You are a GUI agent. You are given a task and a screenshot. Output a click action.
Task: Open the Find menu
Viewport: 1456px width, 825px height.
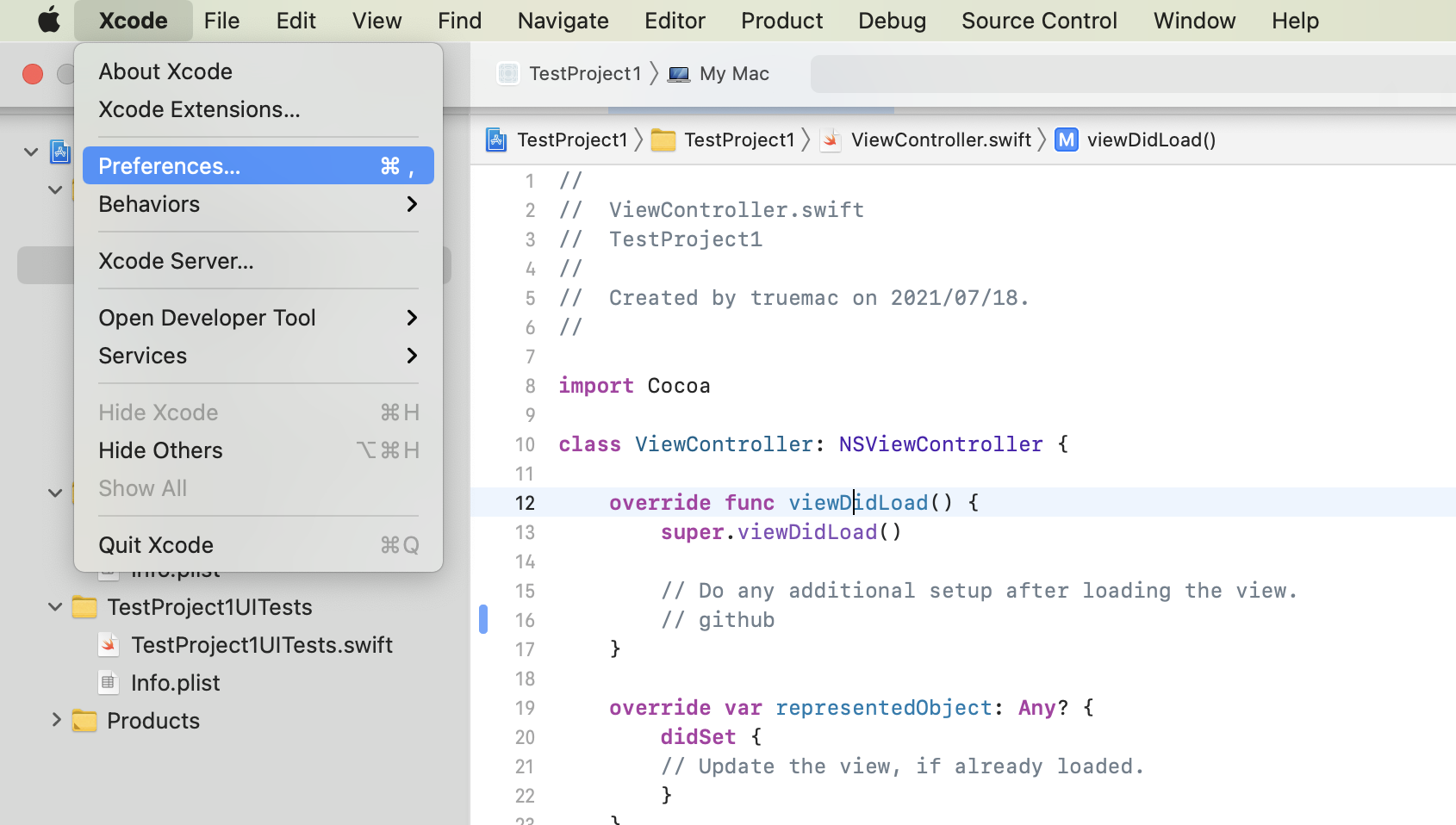click(459, 21)
